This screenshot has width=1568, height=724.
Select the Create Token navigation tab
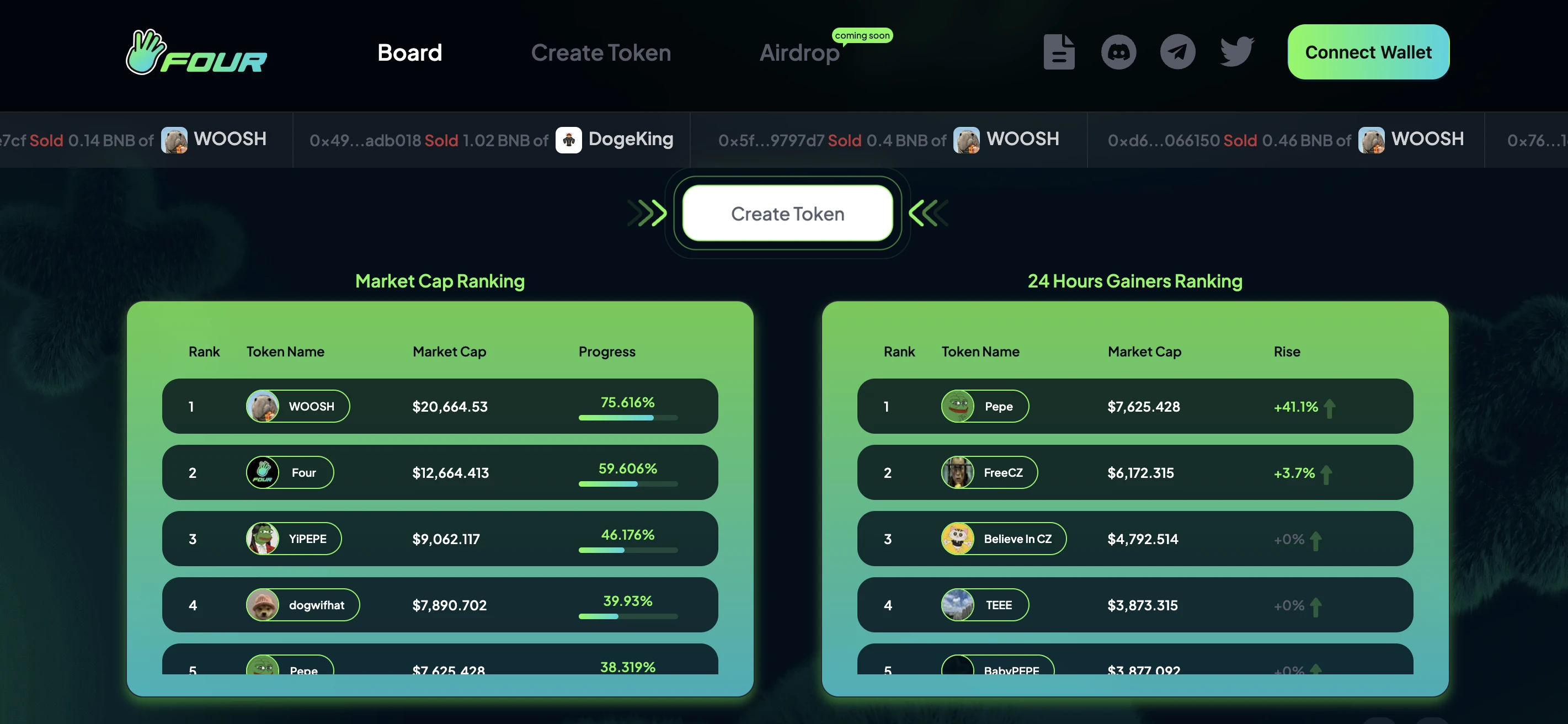coord(600,52)
